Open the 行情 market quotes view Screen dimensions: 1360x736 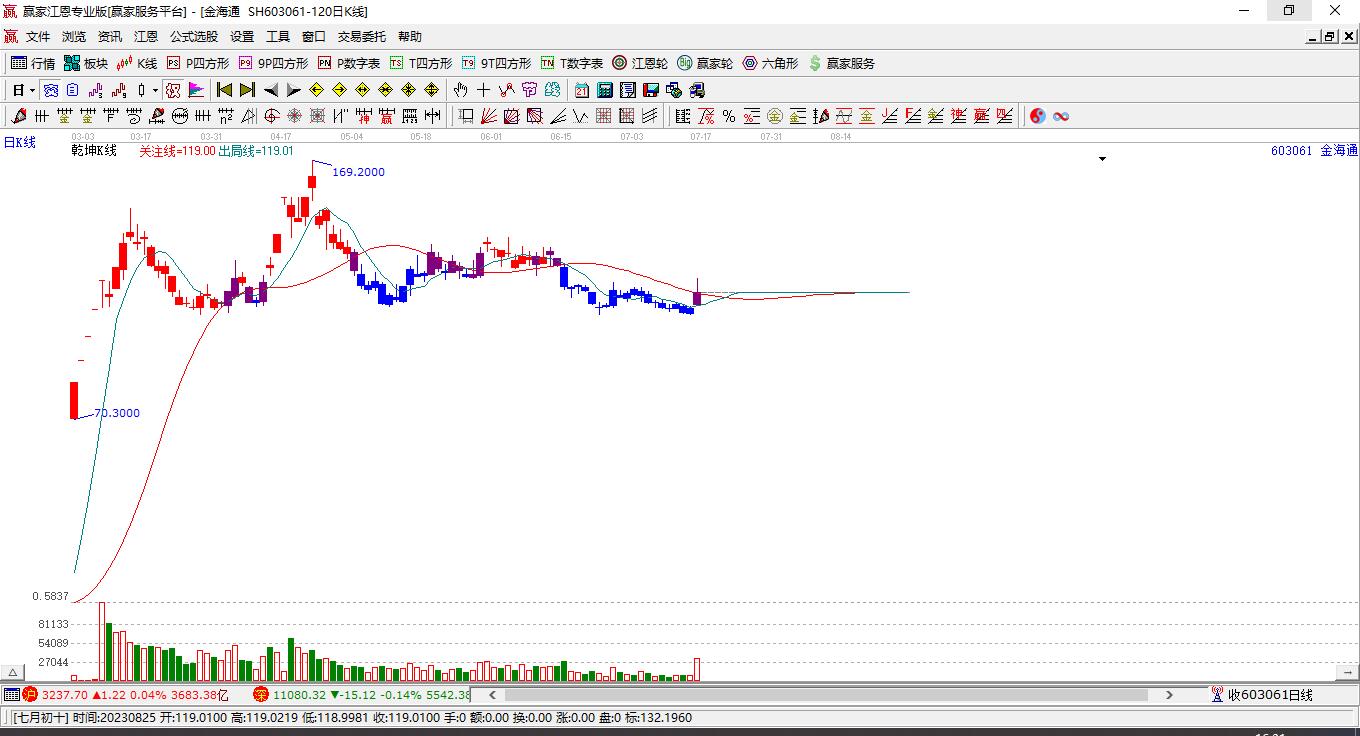[33, 63]
